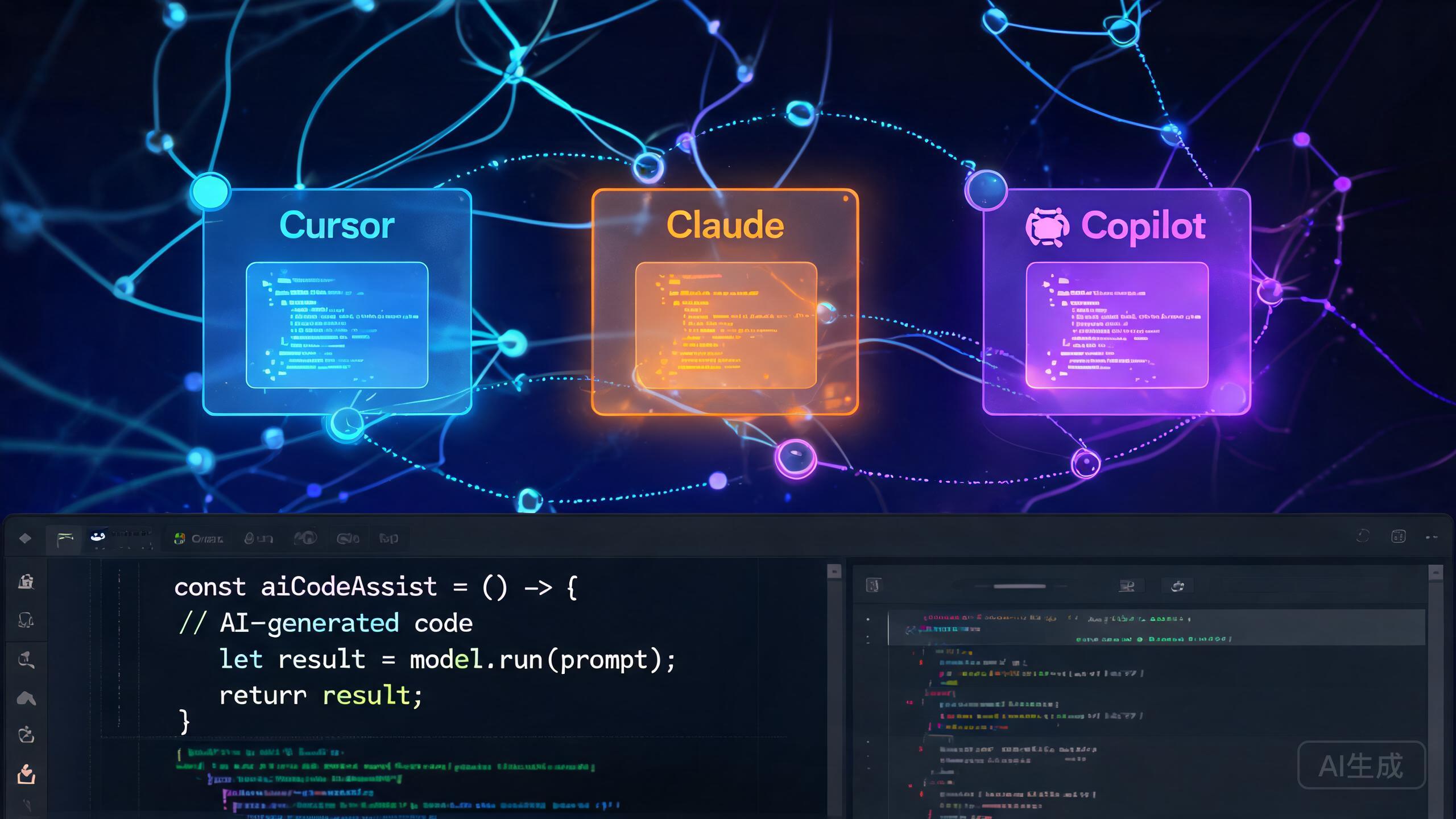This screenshot has height=819, width=1456.
Task: Open the ellipsis menu at the title bar's right end
Action: pos(1432,537)
